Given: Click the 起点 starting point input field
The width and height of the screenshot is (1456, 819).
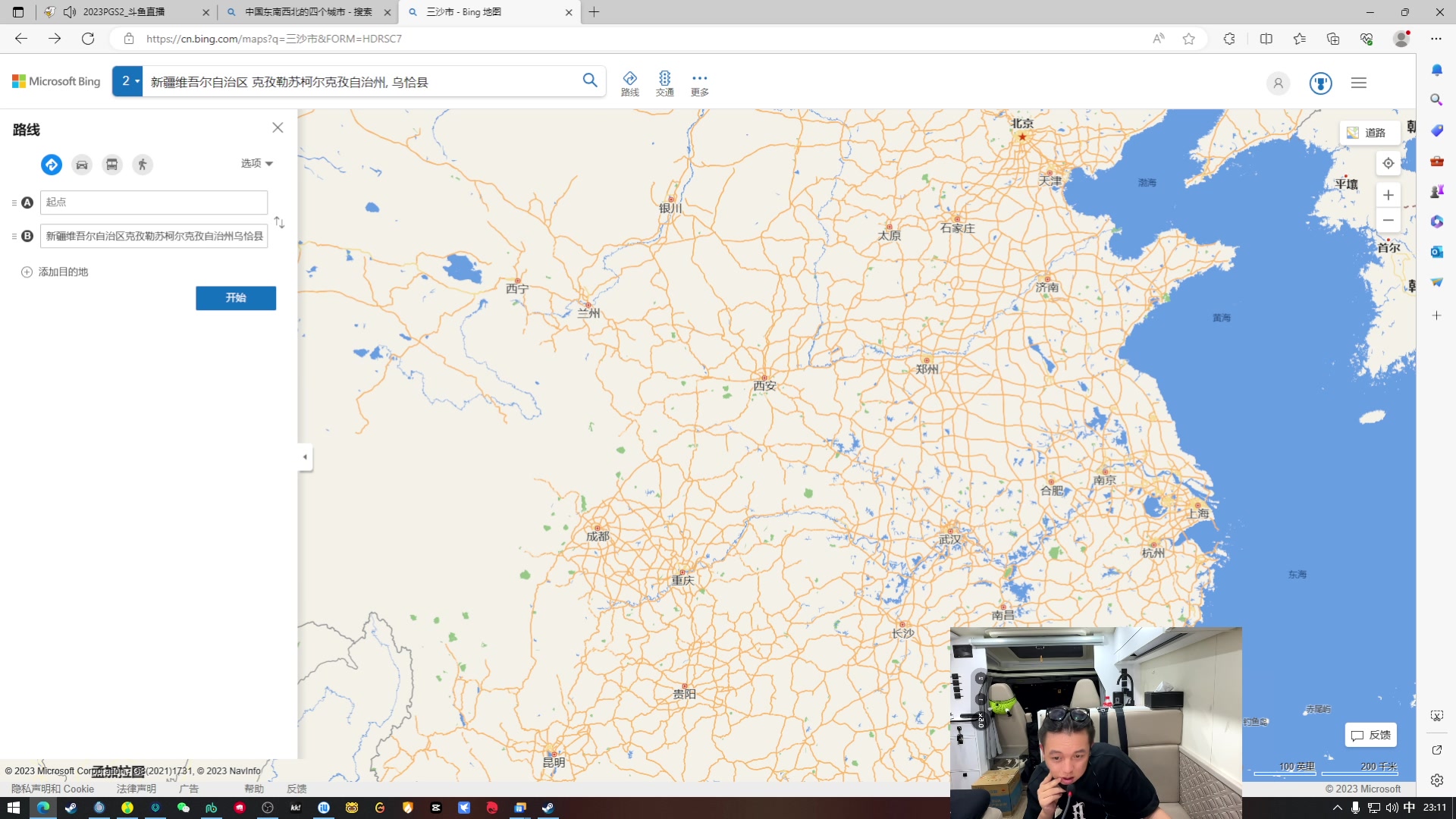Looking at the screenshot, I should [154, 202].
